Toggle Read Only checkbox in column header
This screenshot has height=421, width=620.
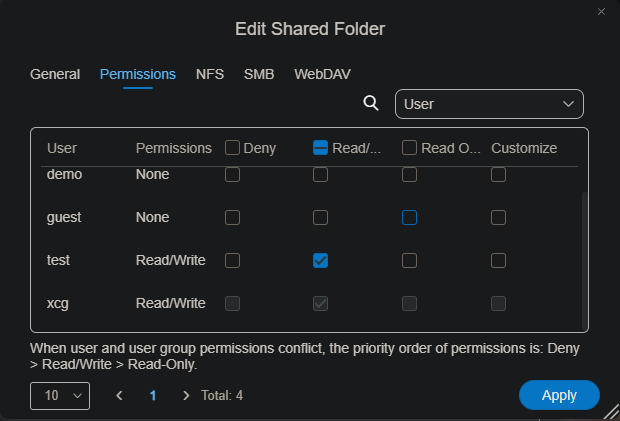[409, 148]
